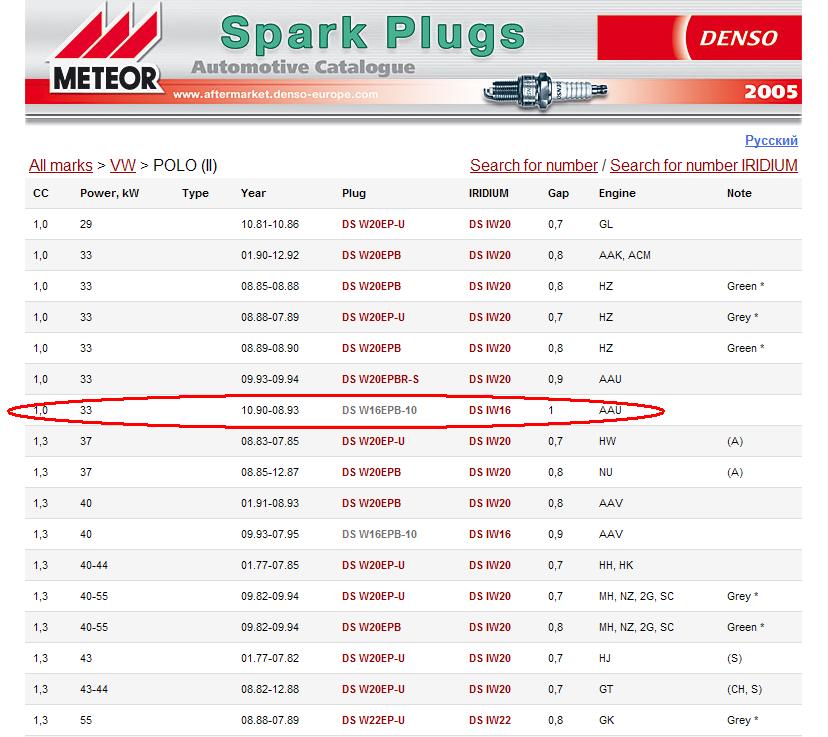The image size is (828, 737).
Task: Open iridium DS IW22 for GK engine
Action: click(x=490, y=721)
